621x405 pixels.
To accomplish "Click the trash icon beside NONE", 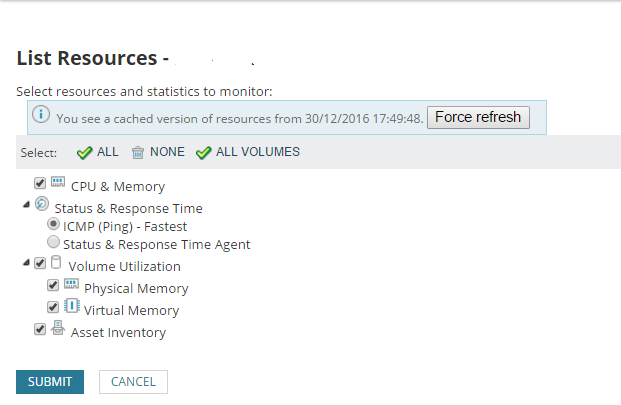I will coord(138,152).
